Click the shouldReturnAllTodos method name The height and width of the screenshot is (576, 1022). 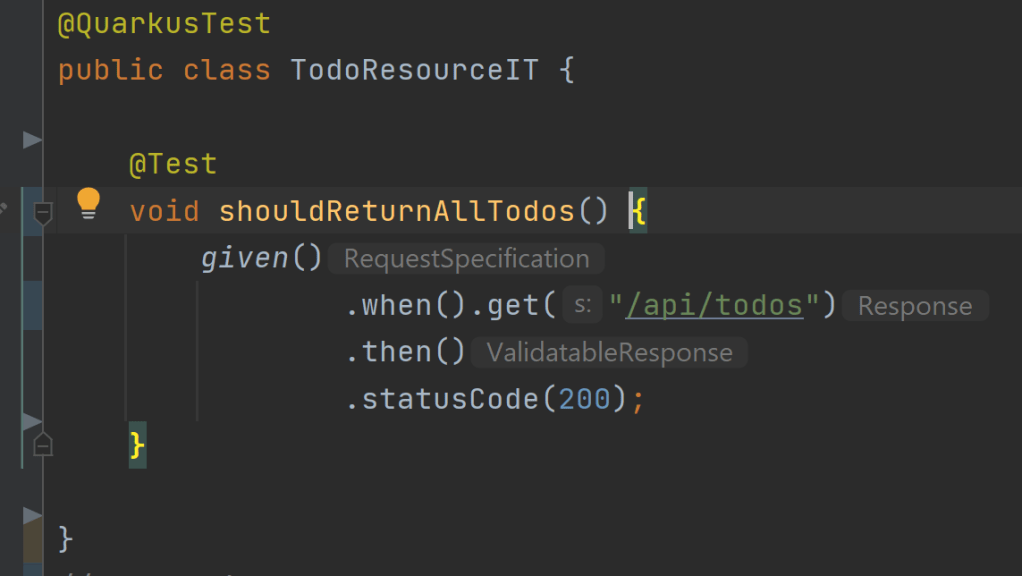(x=397, y=212)
